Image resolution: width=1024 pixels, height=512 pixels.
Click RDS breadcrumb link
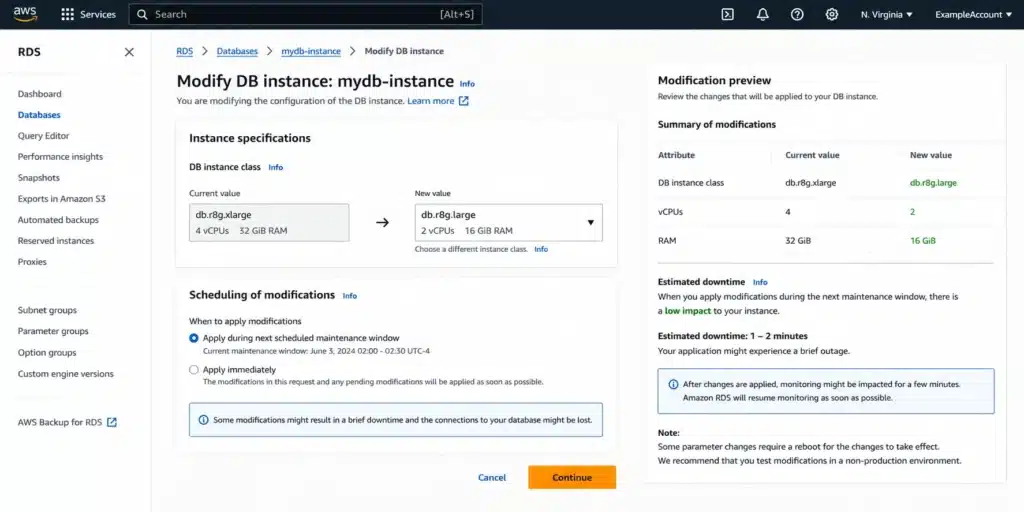[185, 51]
